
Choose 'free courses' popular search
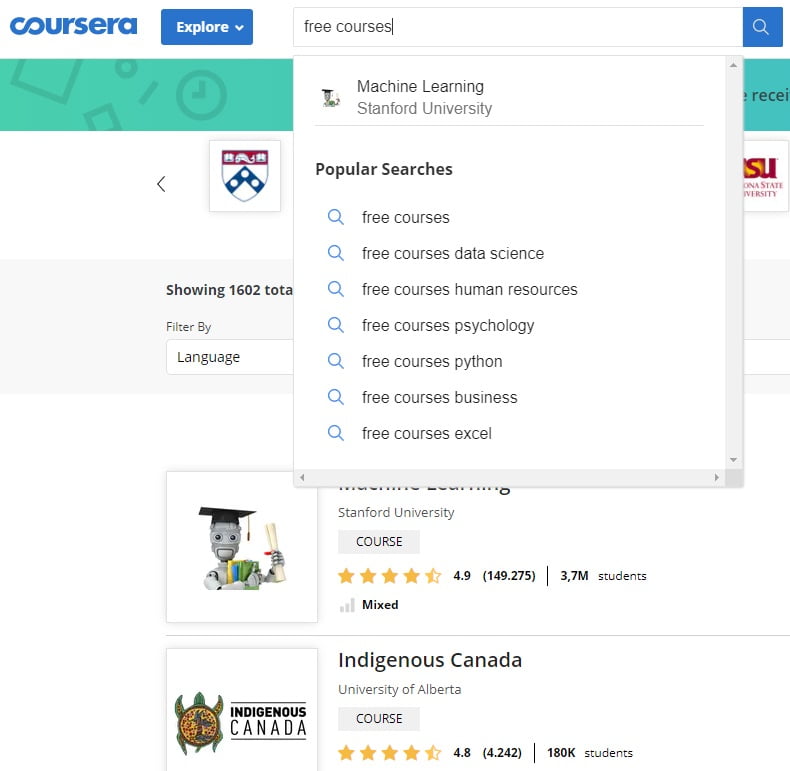(405, 218)
